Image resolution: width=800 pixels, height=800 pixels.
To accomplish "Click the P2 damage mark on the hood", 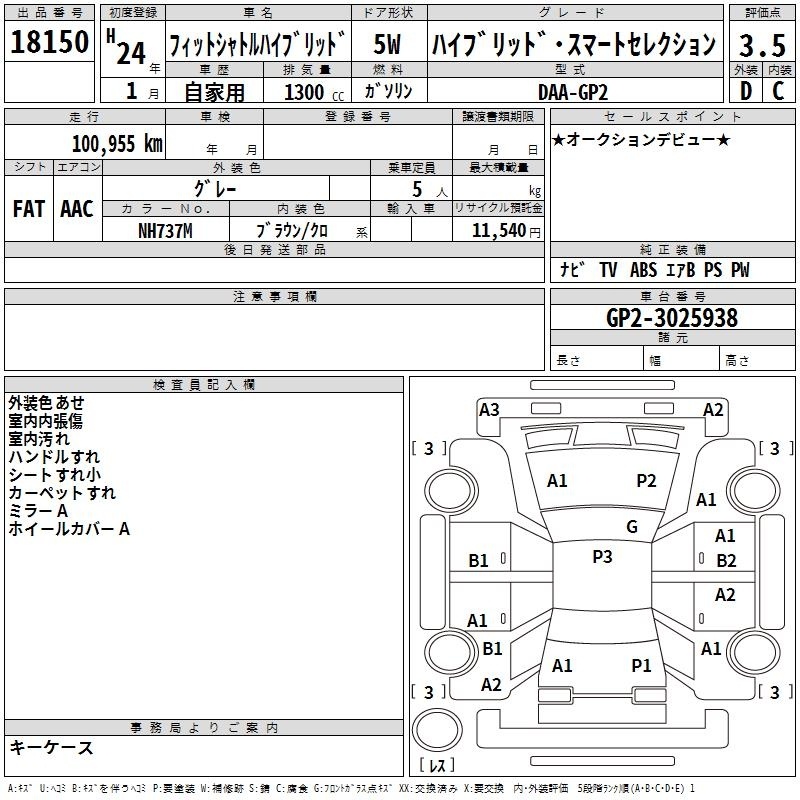I will coord(646,481).
